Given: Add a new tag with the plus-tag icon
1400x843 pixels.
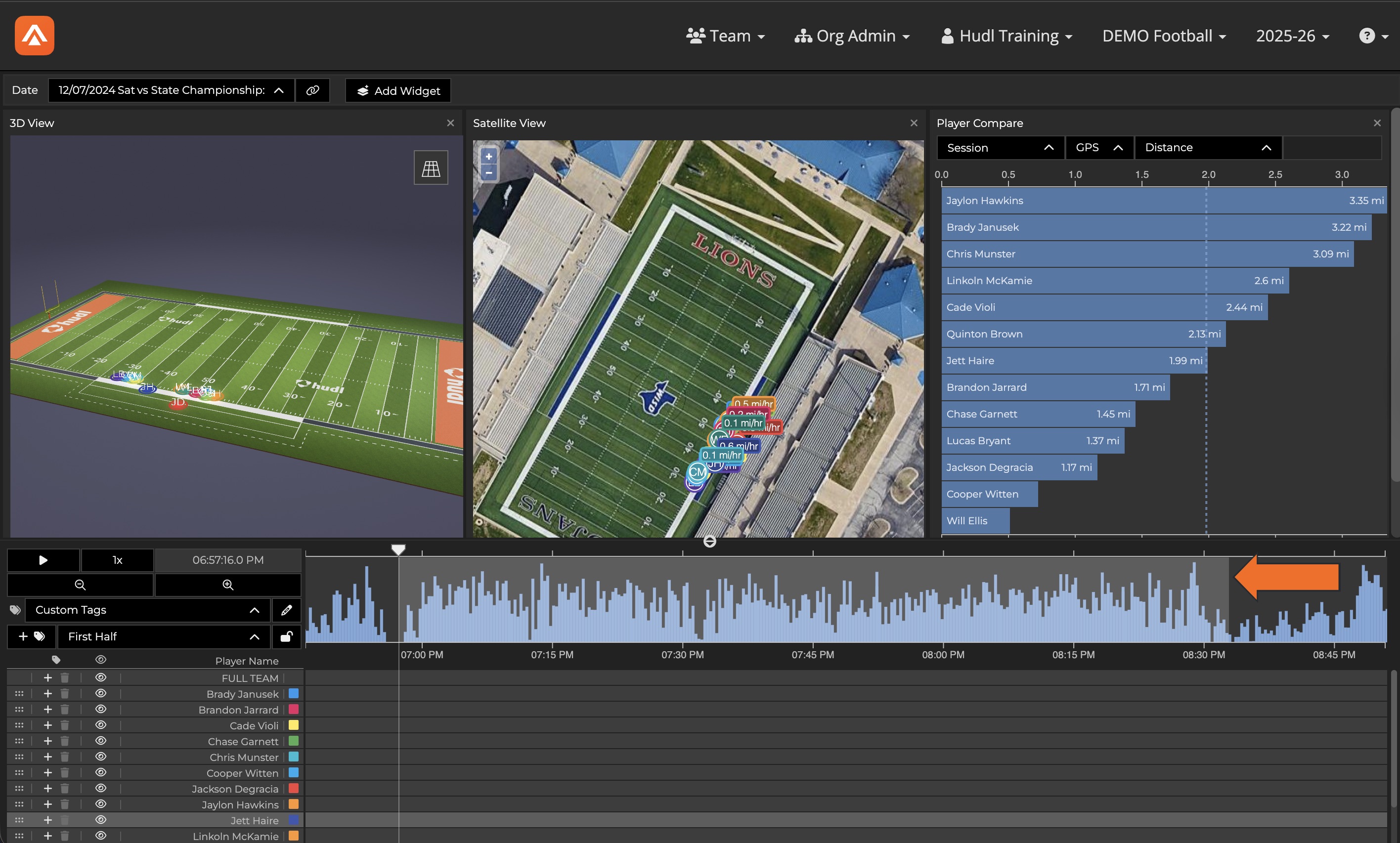Looking at the screenshot, I should coord(32,636).
